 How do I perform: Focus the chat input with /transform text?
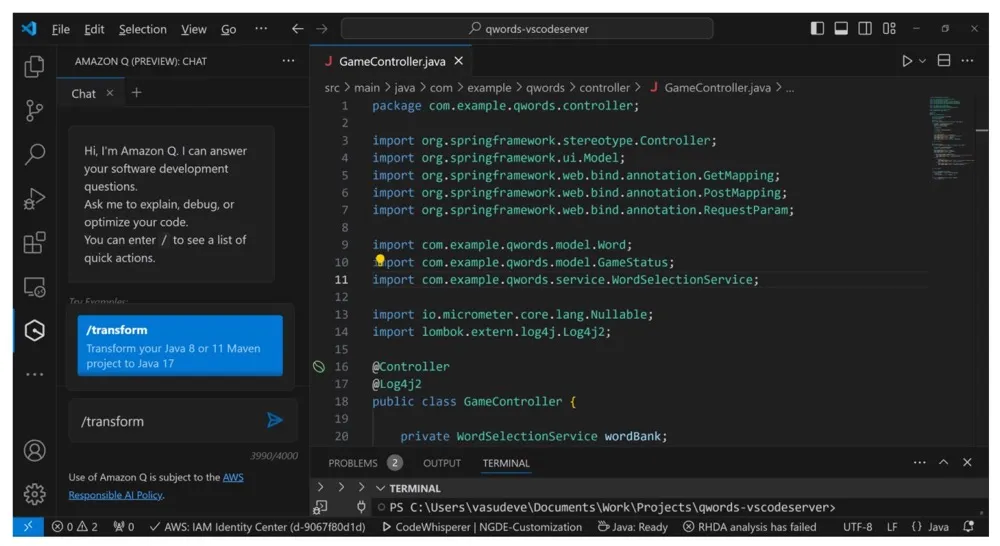[169, 421]
